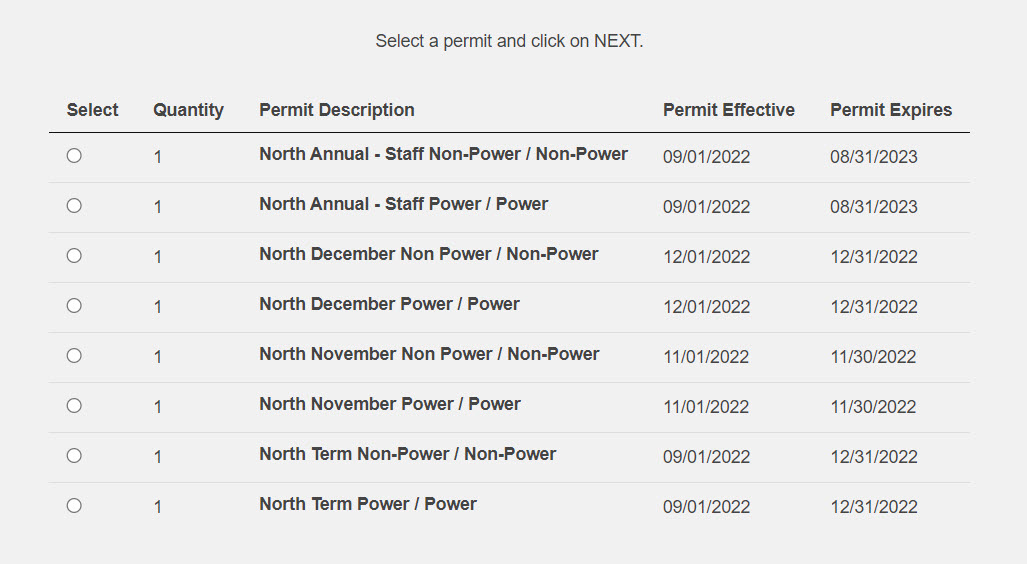Click the 08/31/2023 expiry in first row
The height and width of the screenshot is (564, 1027).
pos(874,157)
